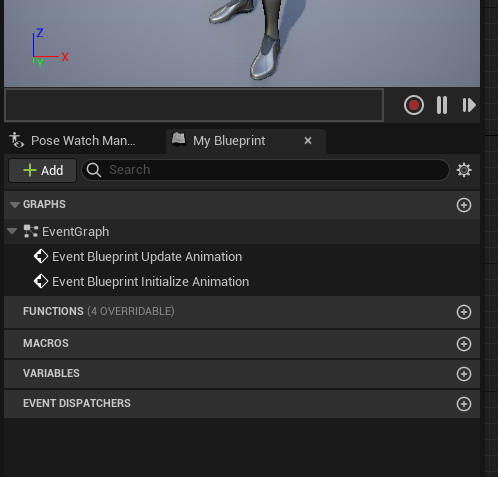Add a new macro with plus icon
This screenshot has width=498, height=477.
pyautogui.click(x=464, y=344)
